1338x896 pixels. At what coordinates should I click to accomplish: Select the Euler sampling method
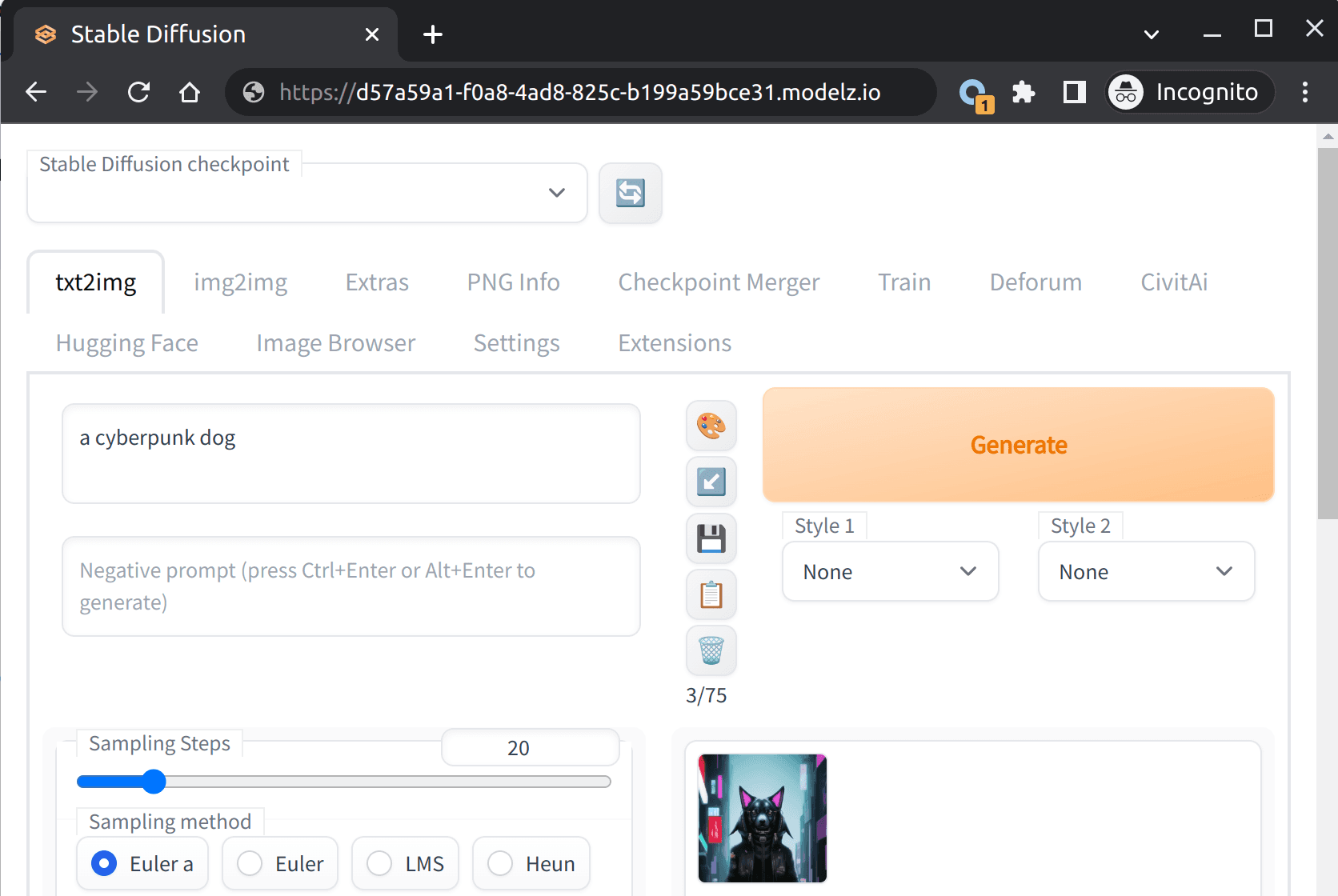[280, 863]
